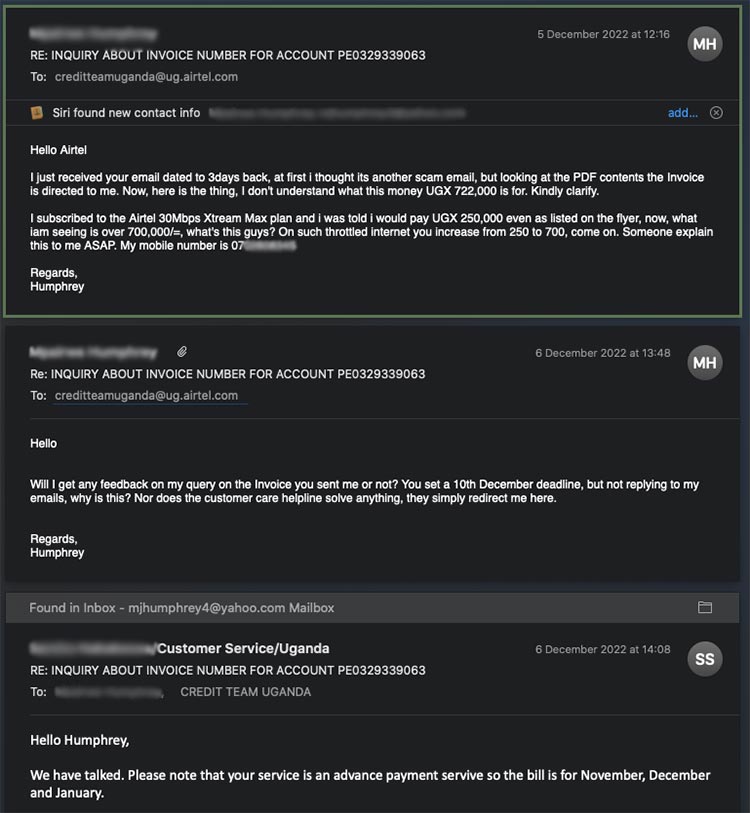
Task: Click creditteamuganda recipient in first email
Action: pos(146,77)
